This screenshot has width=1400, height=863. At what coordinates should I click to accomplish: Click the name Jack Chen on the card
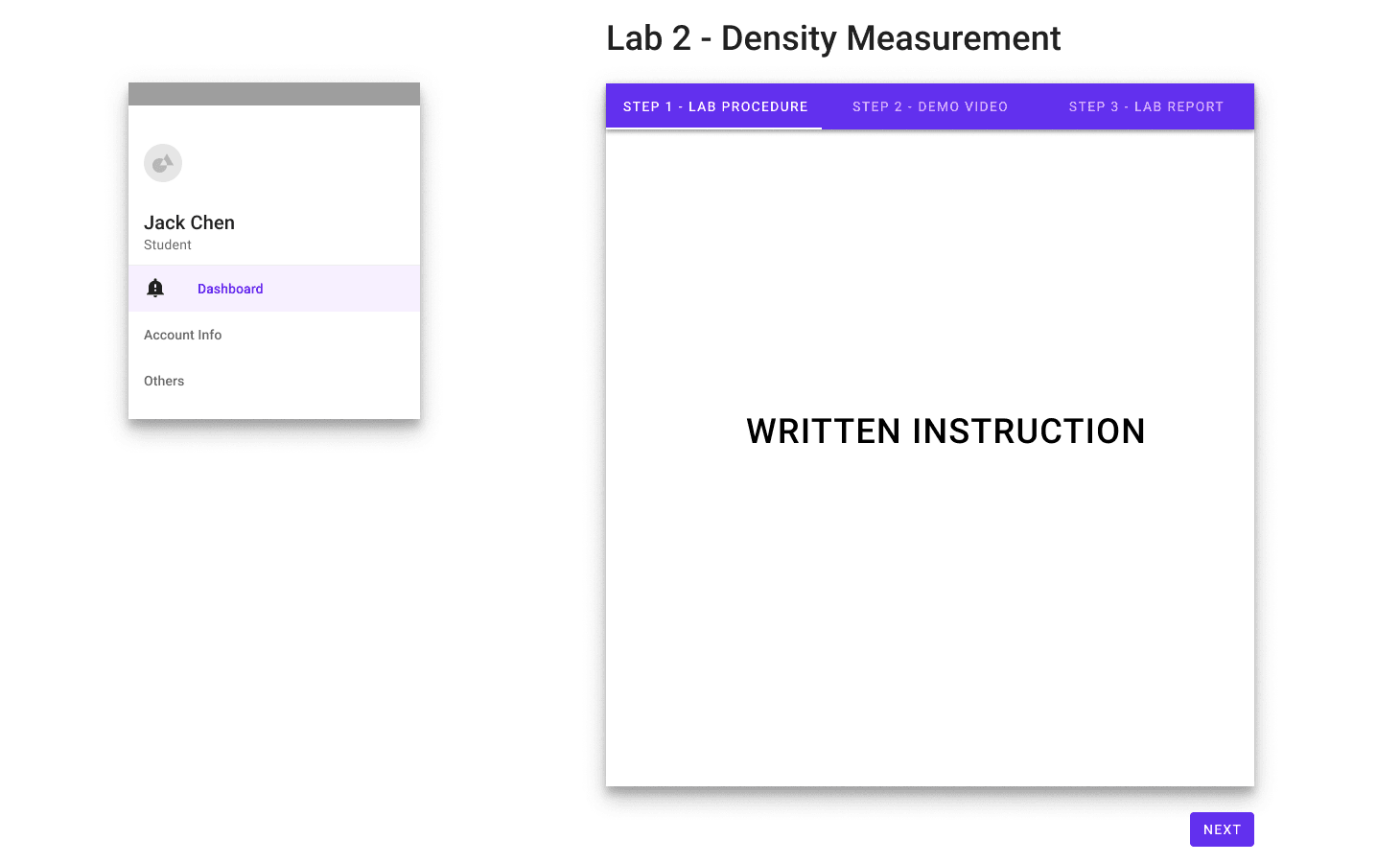[x=189, y=222]
